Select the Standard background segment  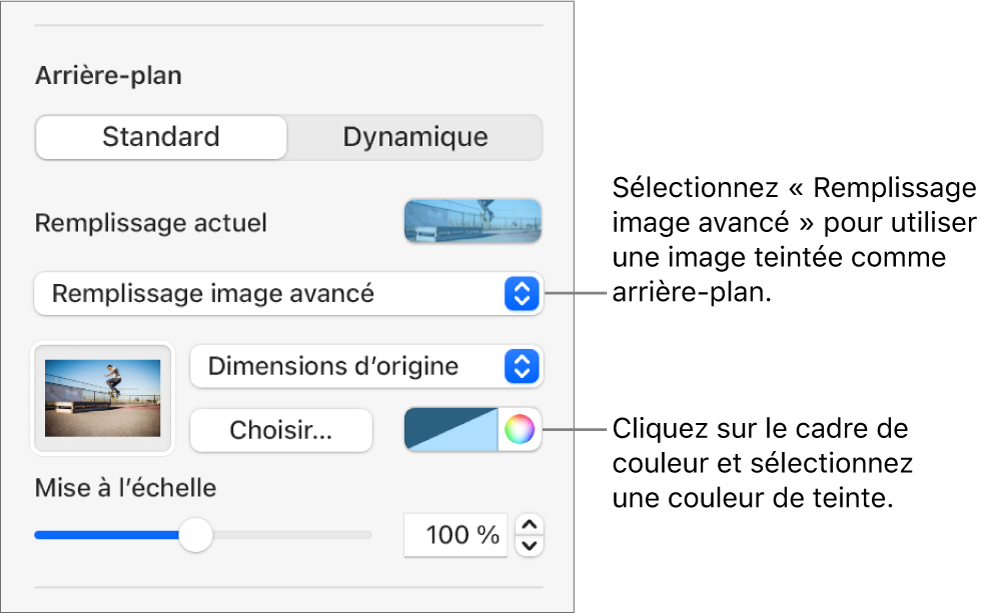(x=161, y=137)
